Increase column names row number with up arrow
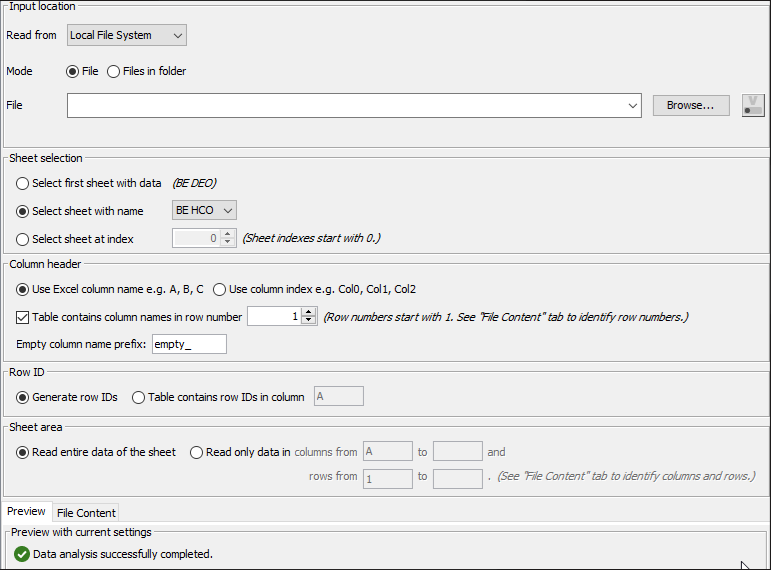Screen dimensions: 772x570 309,312
